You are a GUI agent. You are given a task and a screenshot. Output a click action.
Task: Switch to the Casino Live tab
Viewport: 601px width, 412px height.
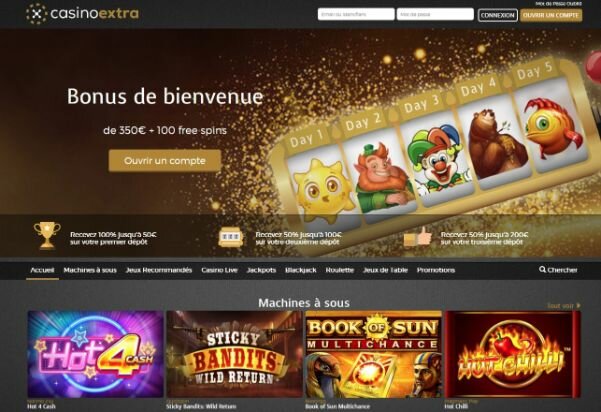tap(219, 270)
